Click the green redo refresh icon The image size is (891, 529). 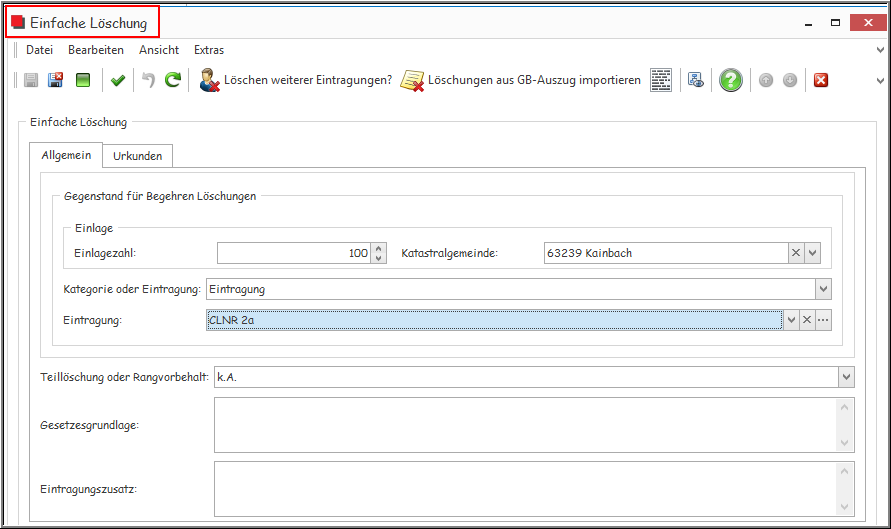[173, 80]
